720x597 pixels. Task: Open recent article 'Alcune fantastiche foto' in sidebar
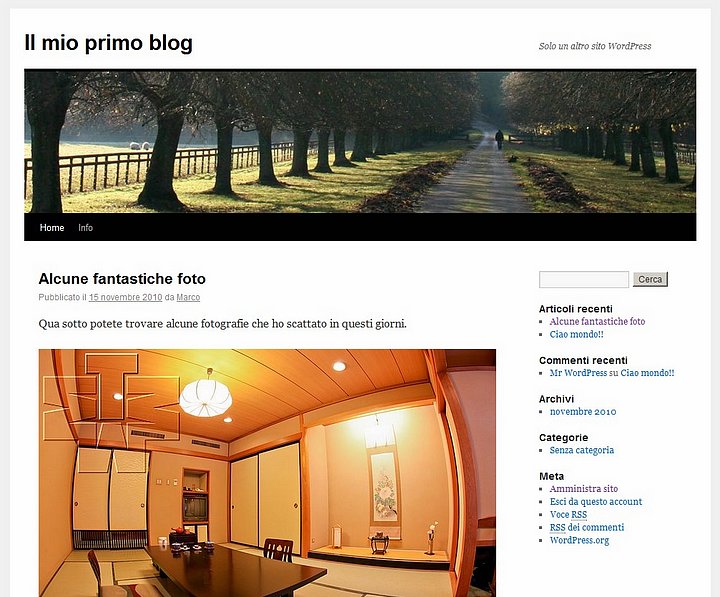597,321
